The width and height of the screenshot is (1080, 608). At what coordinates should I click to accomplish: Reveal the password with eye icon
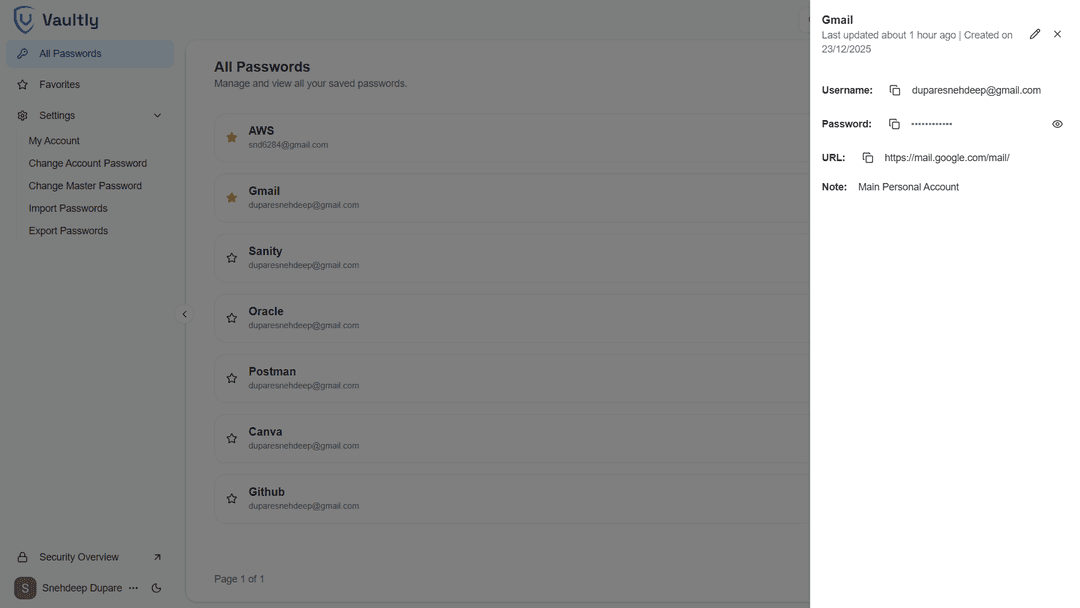[x=1057, y=124]
